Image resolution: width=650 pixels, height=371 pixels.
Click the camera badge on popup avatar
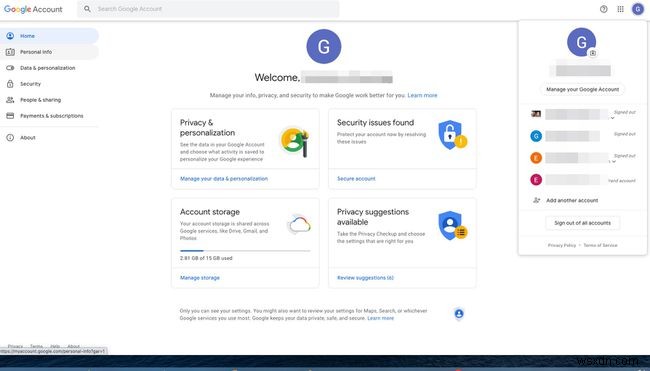593,53
